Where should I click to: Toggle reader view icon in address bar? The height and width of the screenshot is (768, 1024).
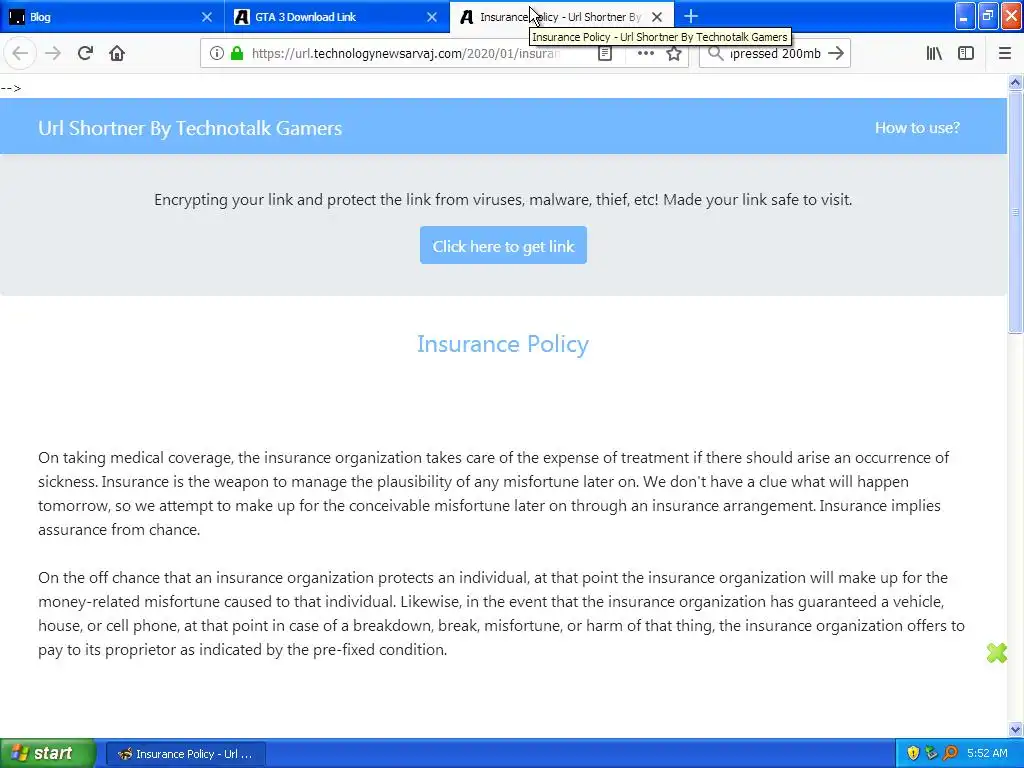click(605, 54)
